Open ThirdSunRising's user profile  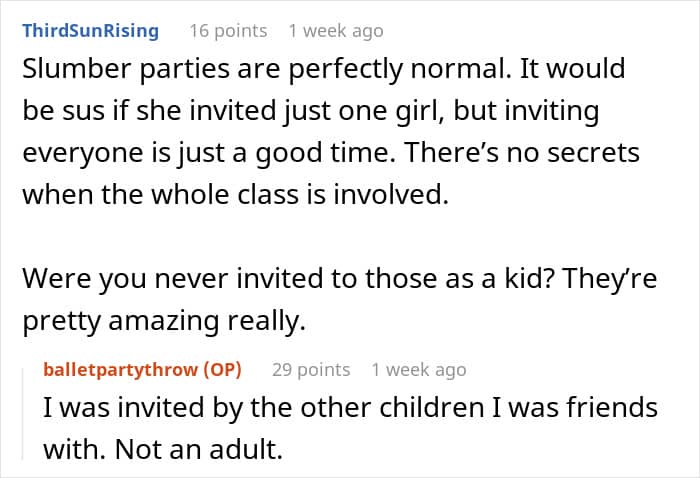91,31
